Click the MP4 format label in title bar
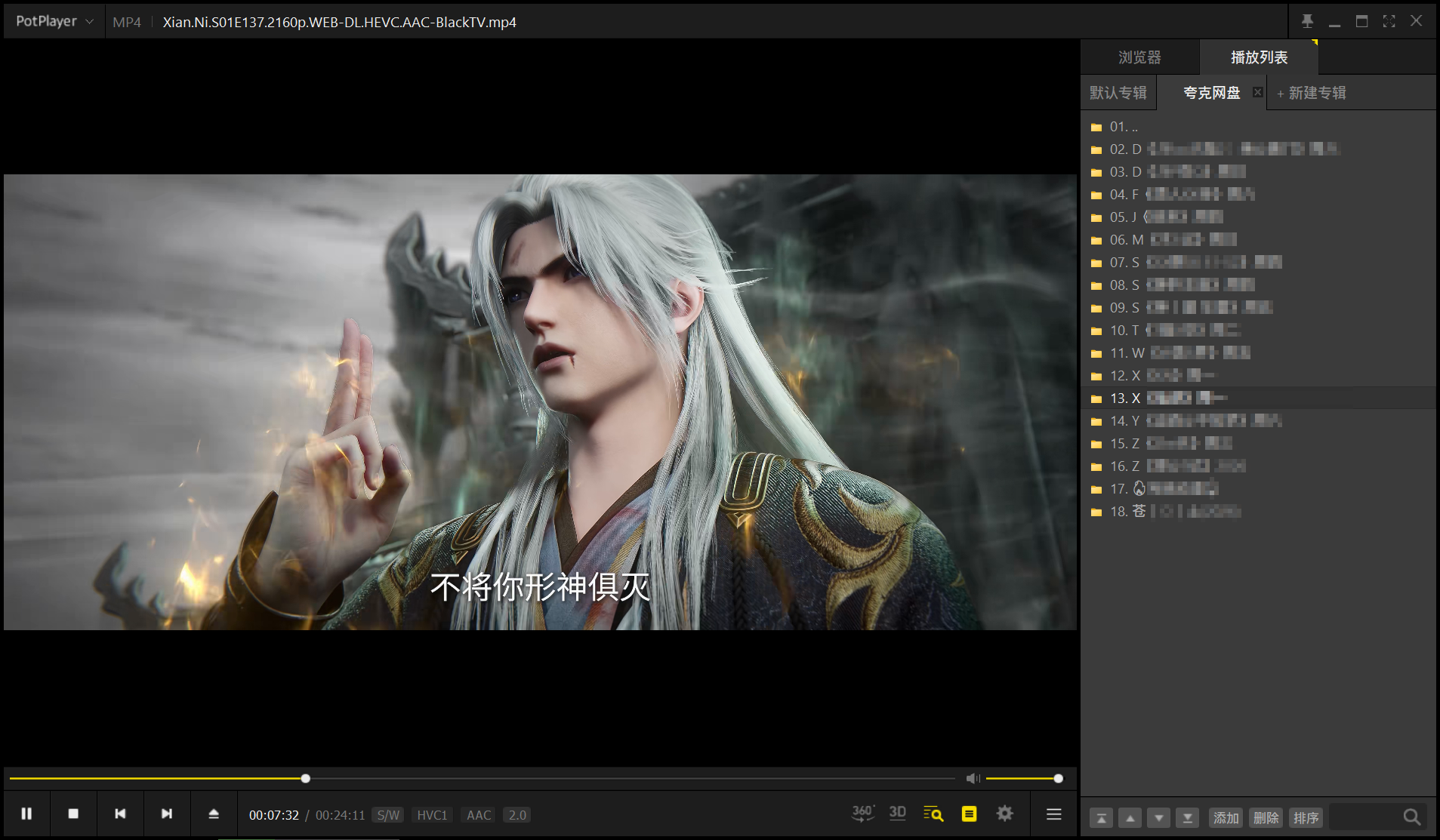This screenshot has width=1440, height=840. [x=127, y=22]
